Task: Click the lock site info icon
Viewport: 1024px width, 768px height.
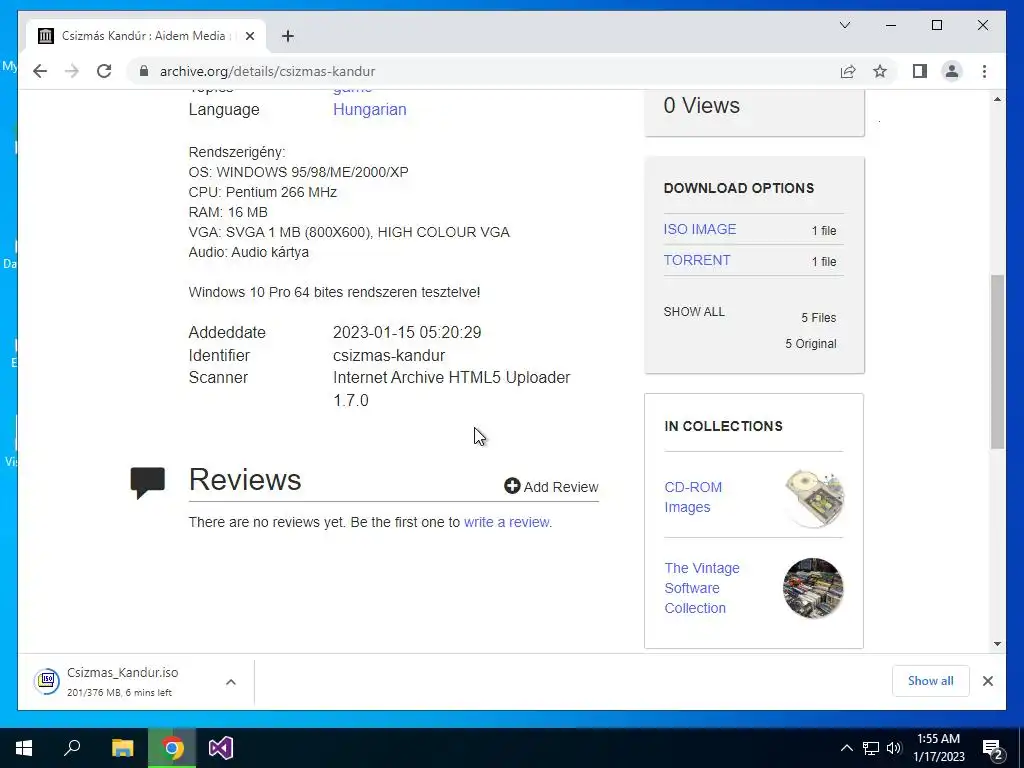Action: click(144, 71)
